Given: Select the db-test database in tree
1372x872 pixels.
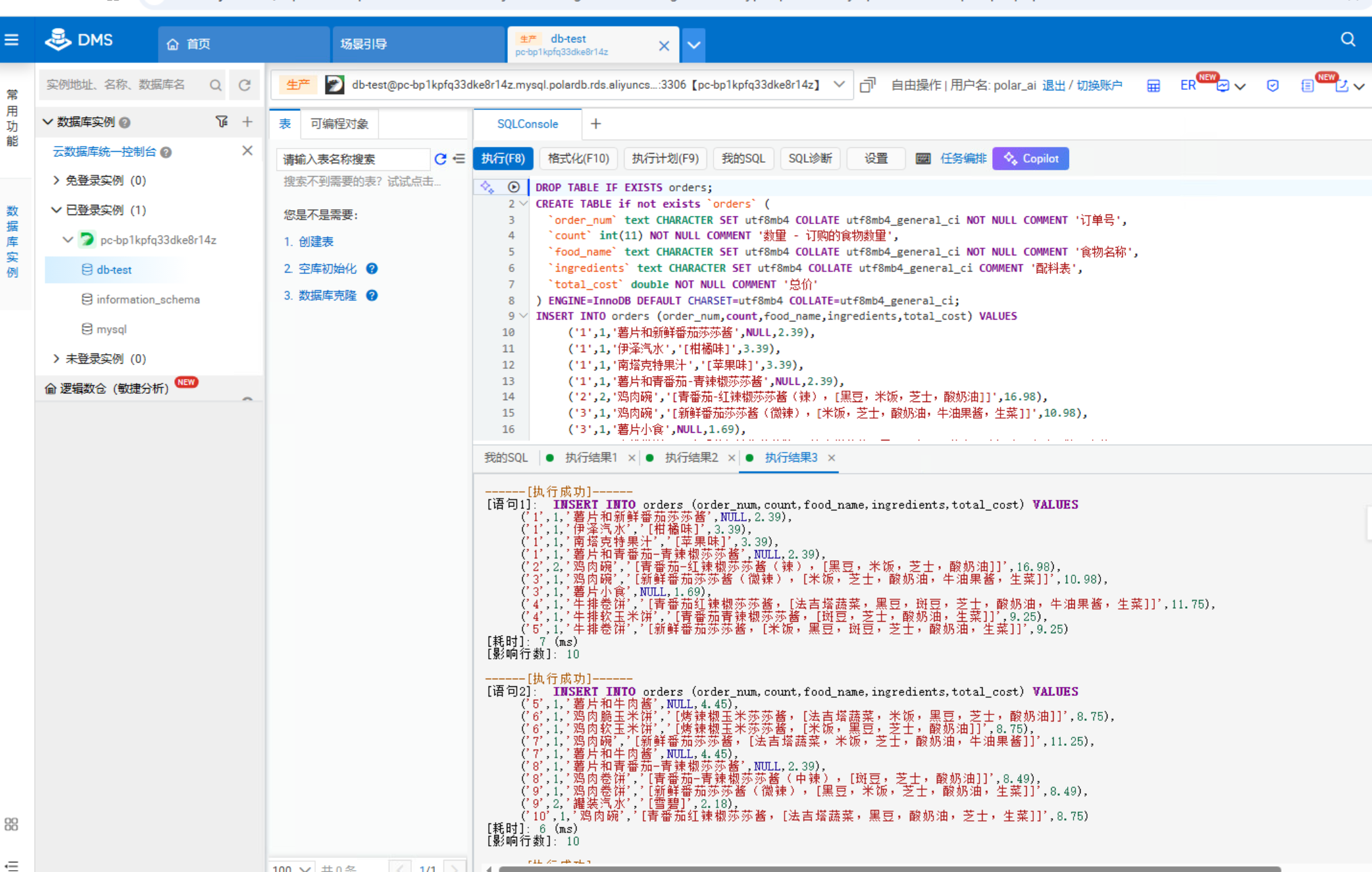Looking at the screenshot, I should tap(114, 270).
